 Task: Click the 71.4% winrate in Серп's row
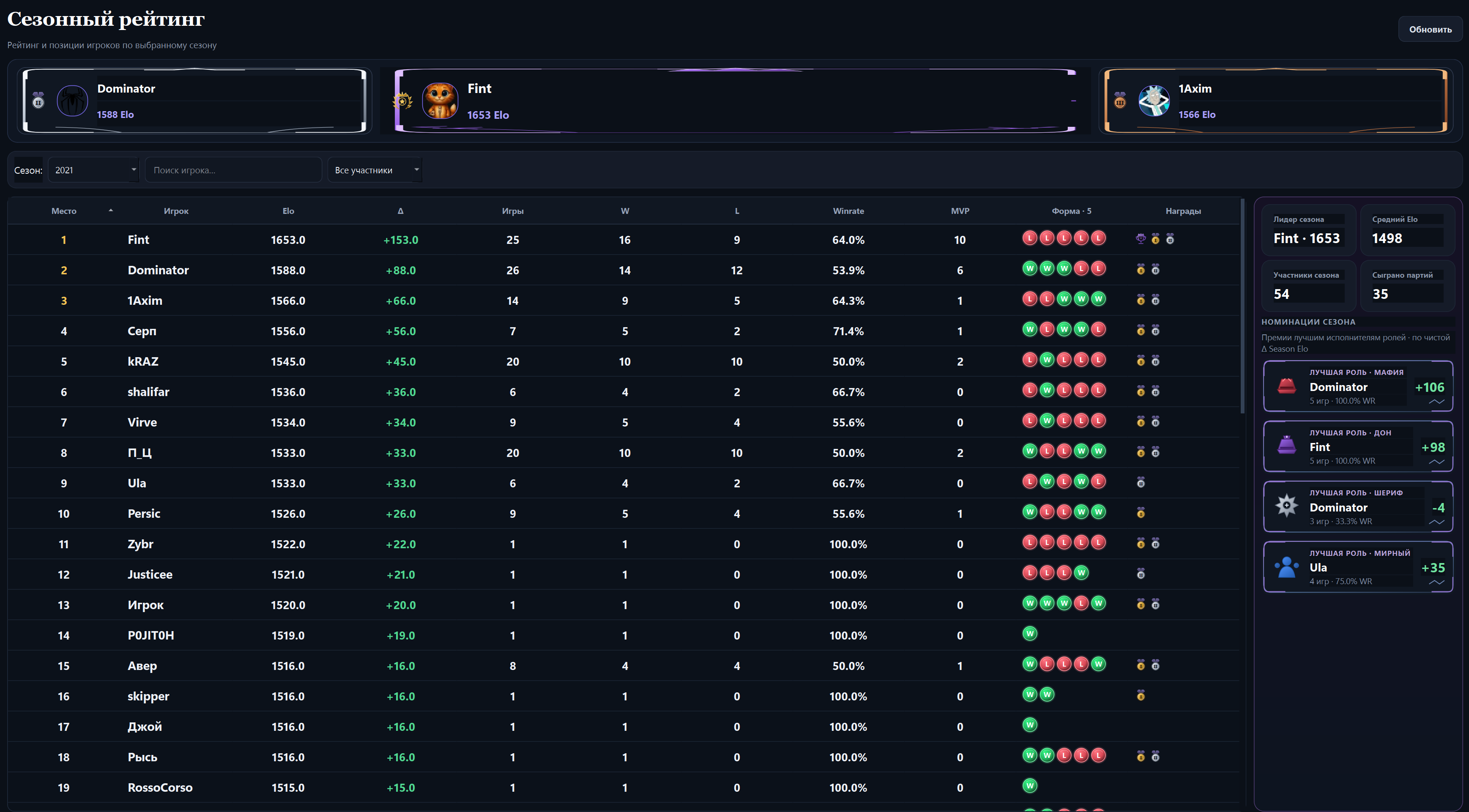848,331
